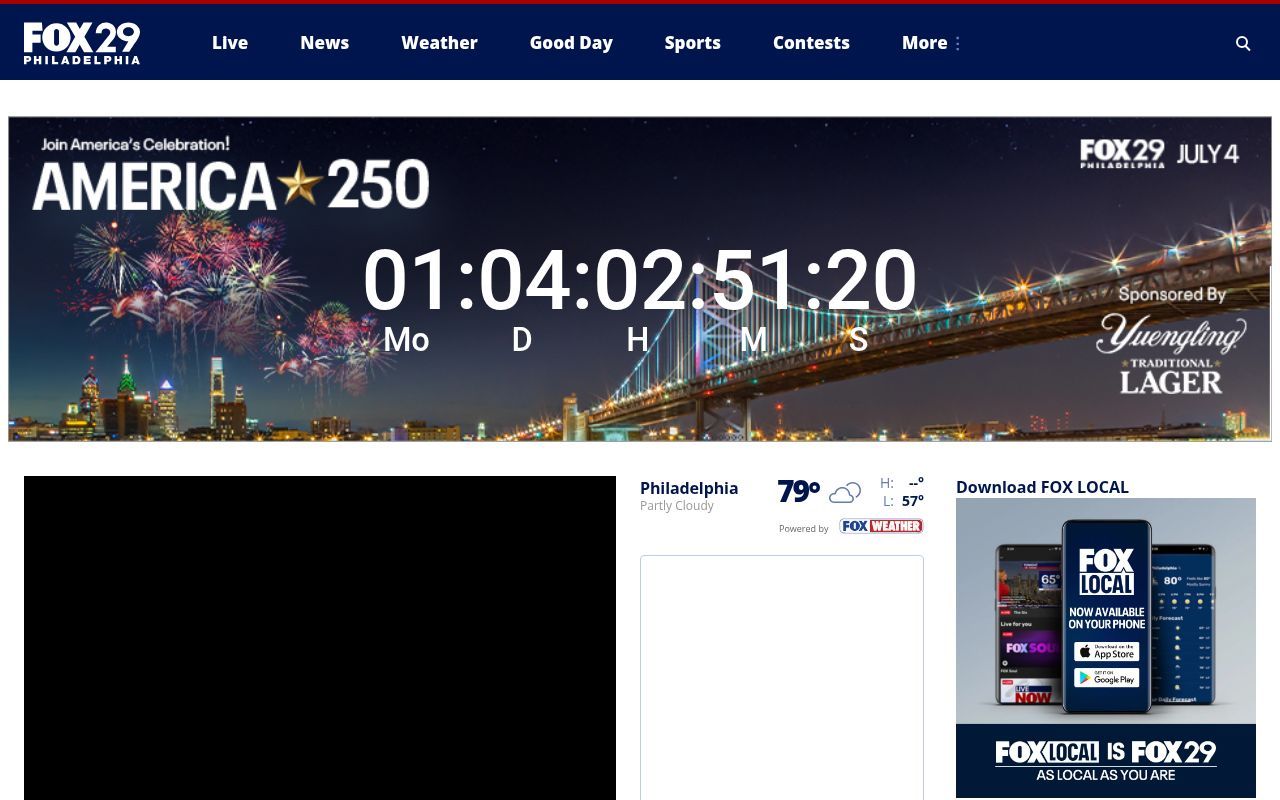Click the America 250 countdown banner
The image size is (1280, 800).
tap(640, 279)
